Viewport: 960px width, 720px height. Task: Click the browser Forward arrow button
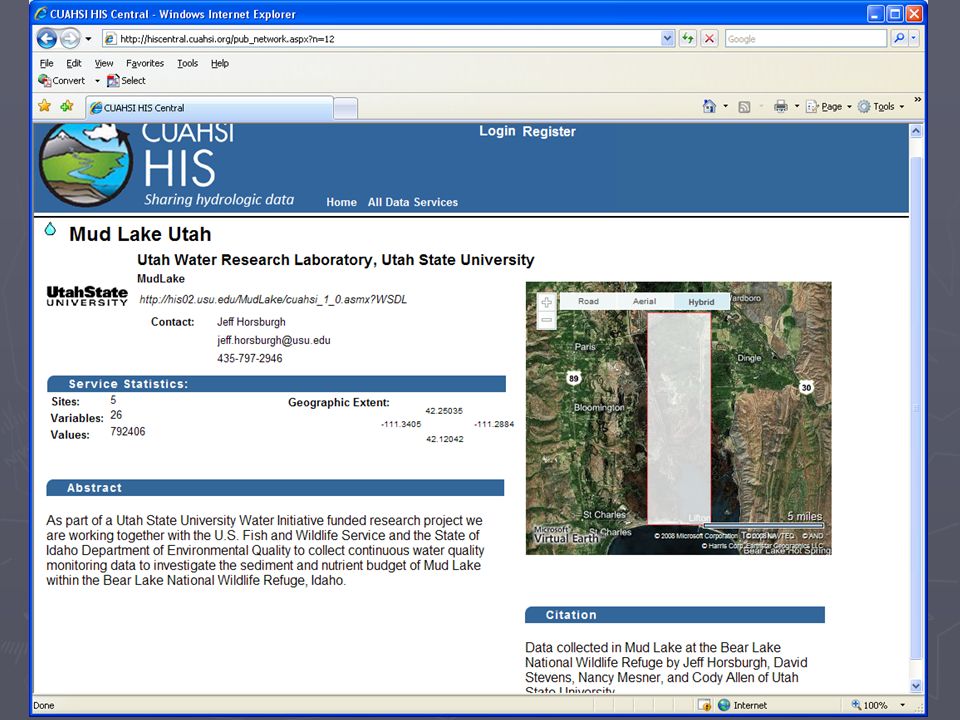pos(70,39)
